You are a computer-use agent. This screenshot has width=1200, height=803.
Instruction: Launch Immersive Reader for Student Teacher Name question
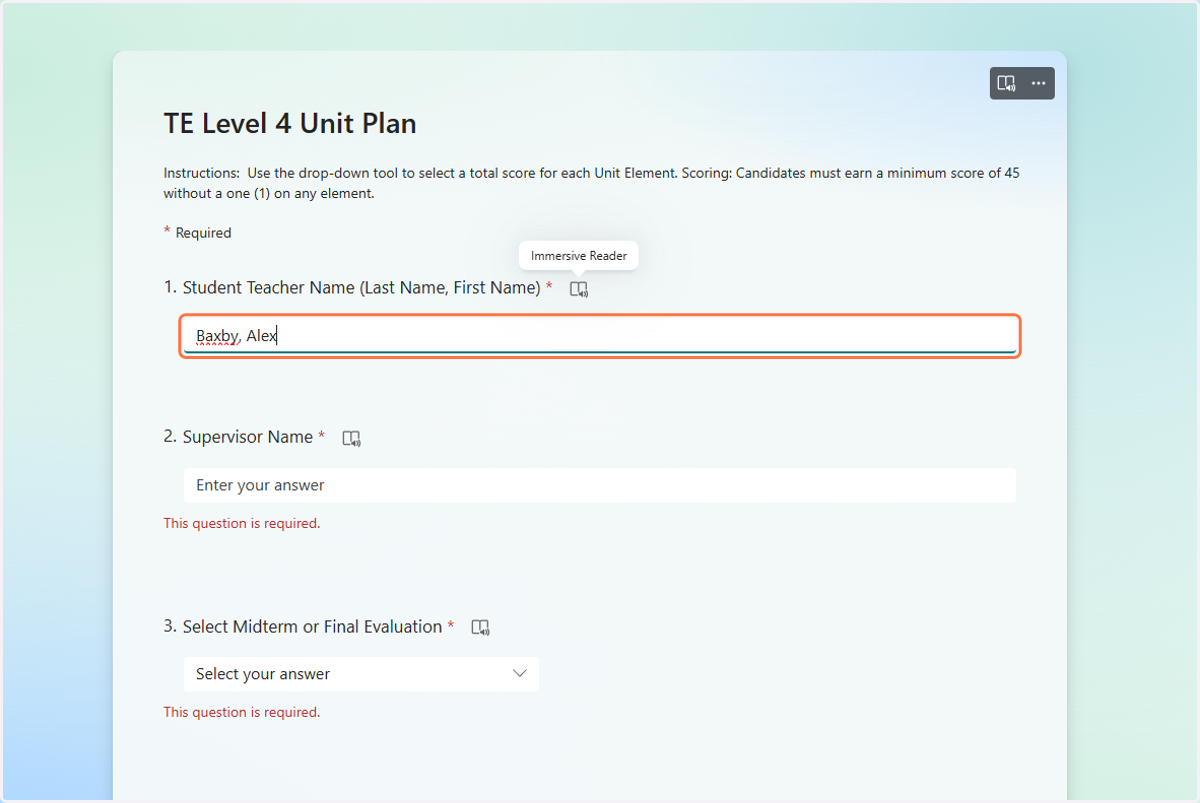579,289
